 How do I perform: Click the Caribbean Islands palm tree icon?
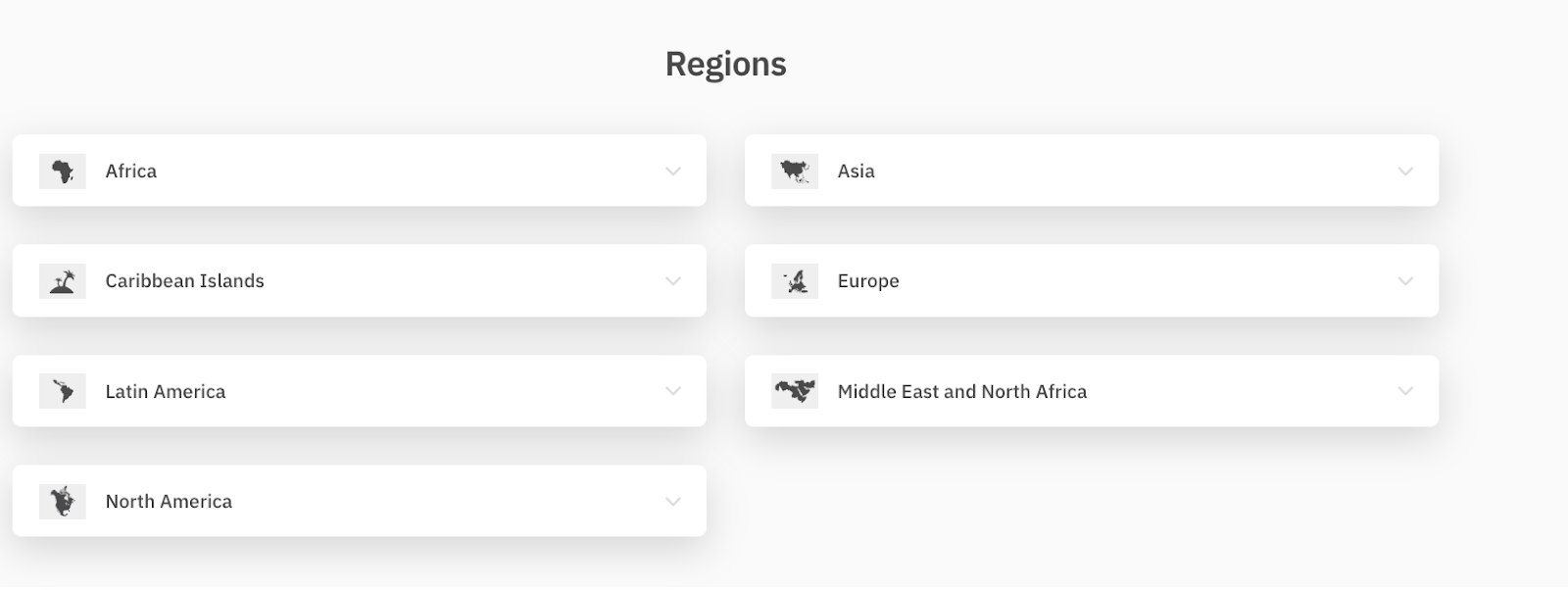coord(63,281)
